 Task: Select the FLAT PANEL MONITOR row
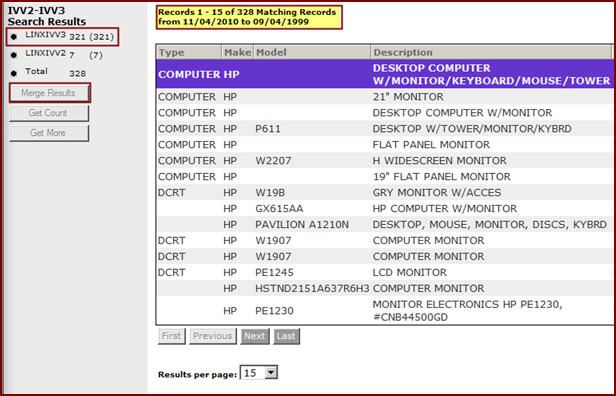(x=385, y=145)
